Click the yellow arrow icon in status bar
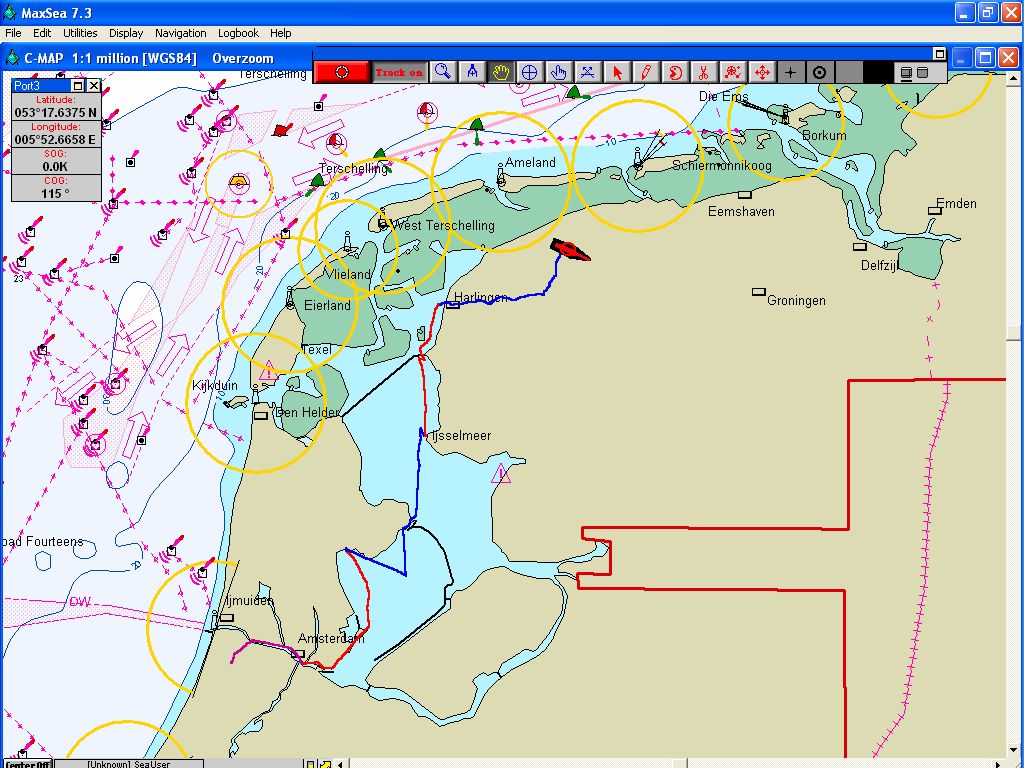The width and height of the screenshot is (1024, 768). click(325, 764)
